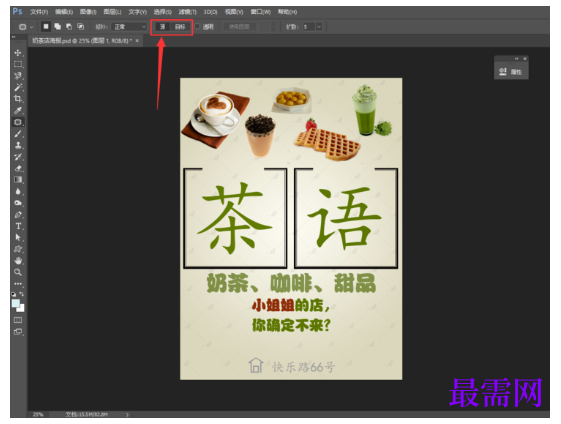This screenshot has width=561, height=424.
Task: Select the Horizontal Type tool
Action: (x=18, y=226)
